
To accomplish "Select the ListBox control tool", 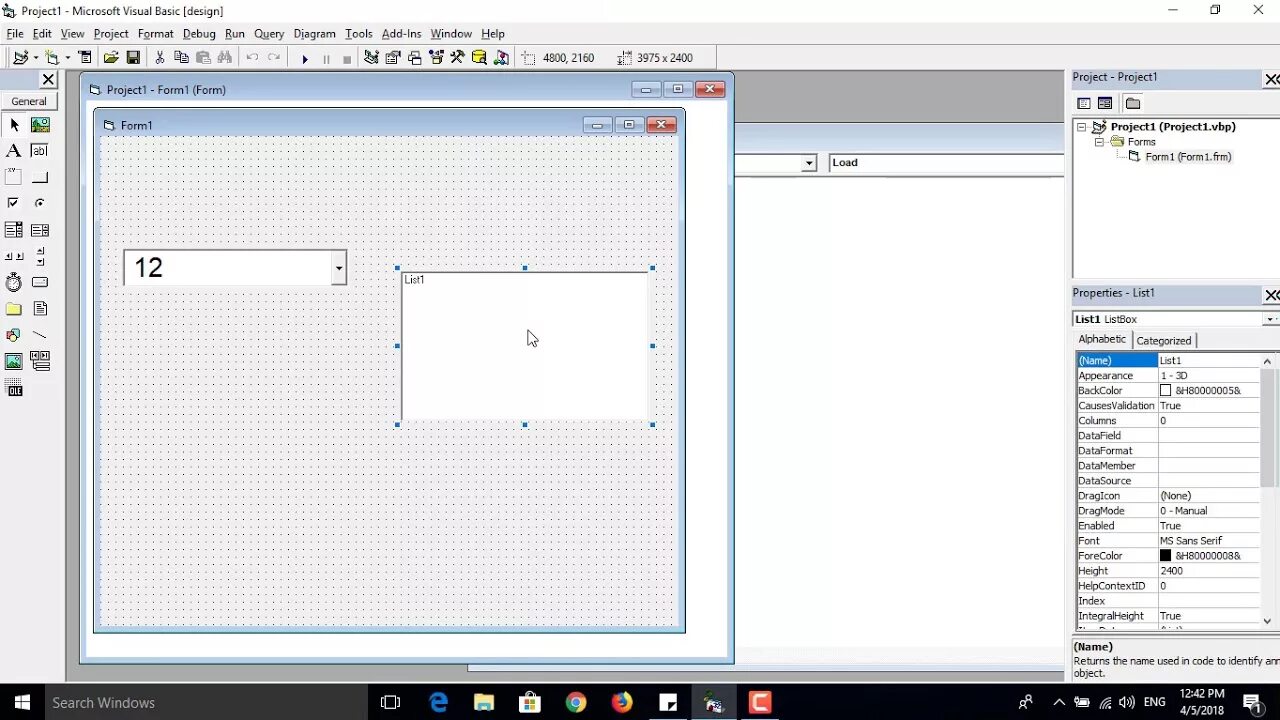I will tap(40, 230).
